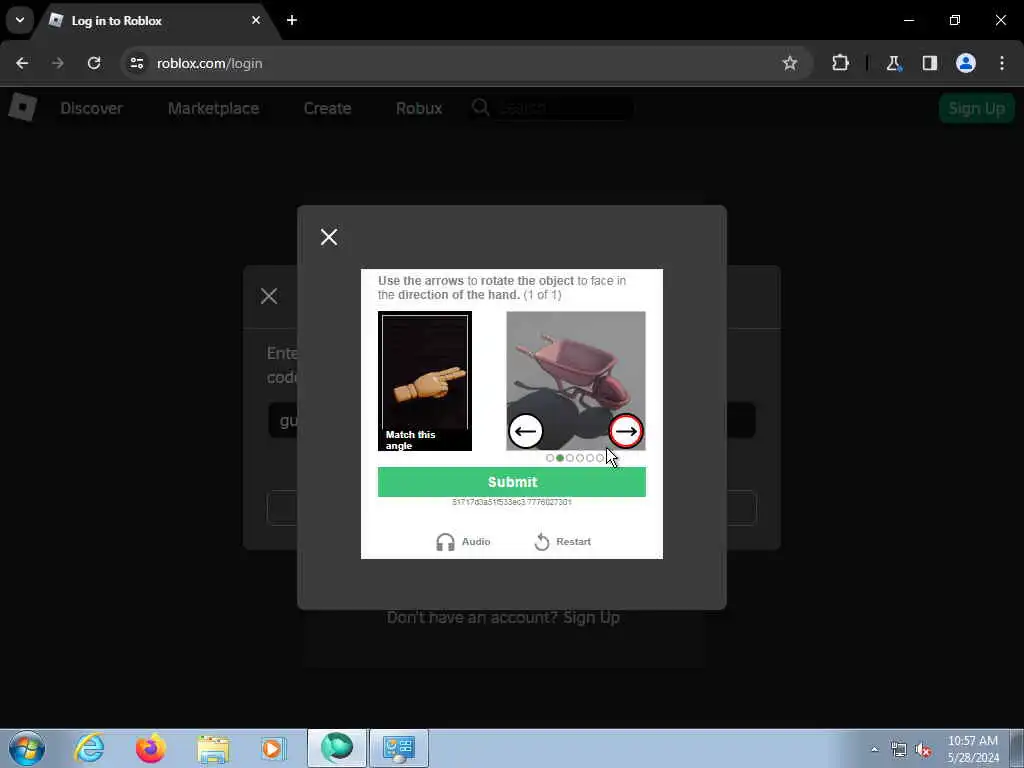This screenshot has height=768, width=1024.
Task: Submit the captcha answer
Action: click(511, 482)
